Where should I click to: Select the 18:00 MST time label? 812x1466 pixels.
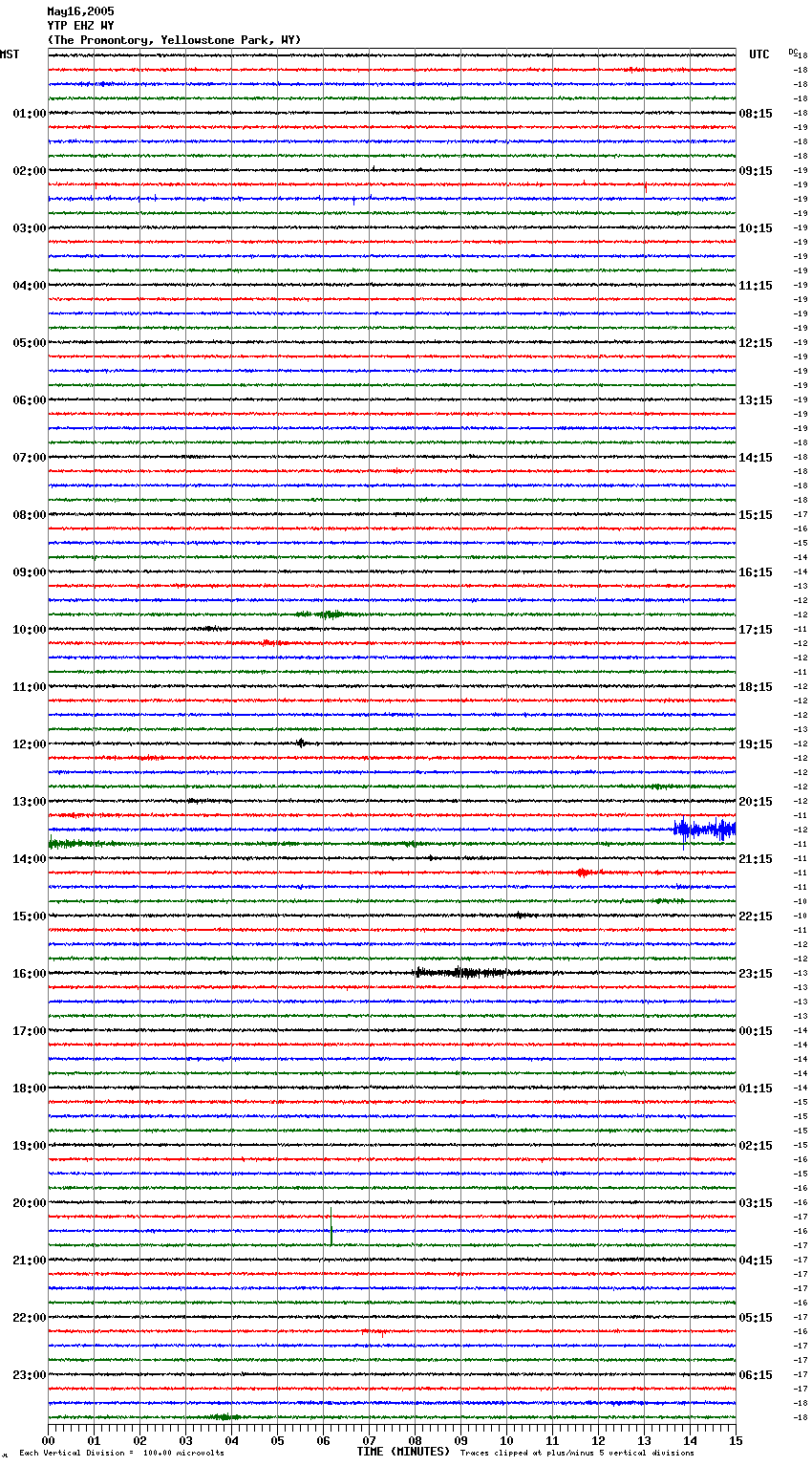(x=30, y=1089)
